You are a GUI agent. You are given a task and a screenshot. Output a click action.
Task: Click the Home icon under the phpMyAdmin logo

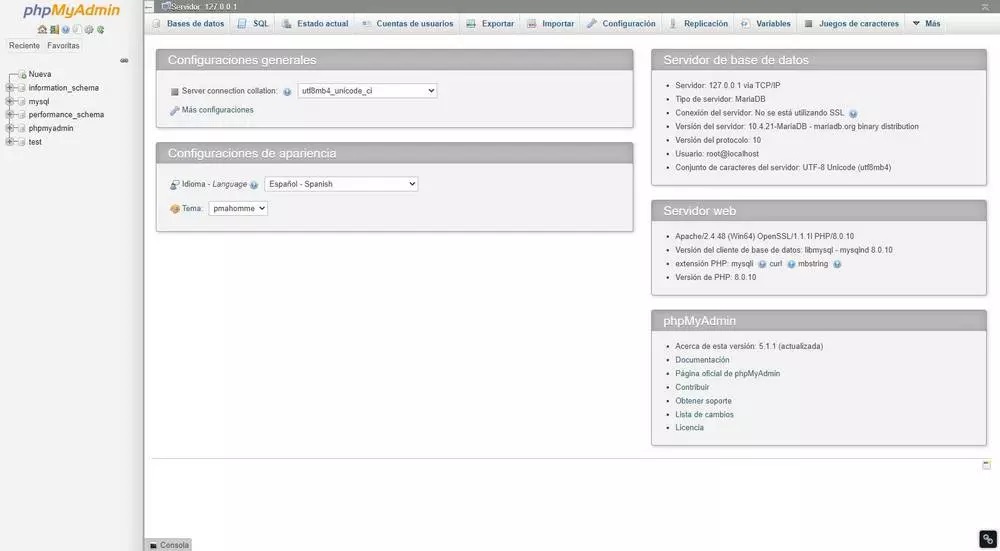click(x=42, y=29)
